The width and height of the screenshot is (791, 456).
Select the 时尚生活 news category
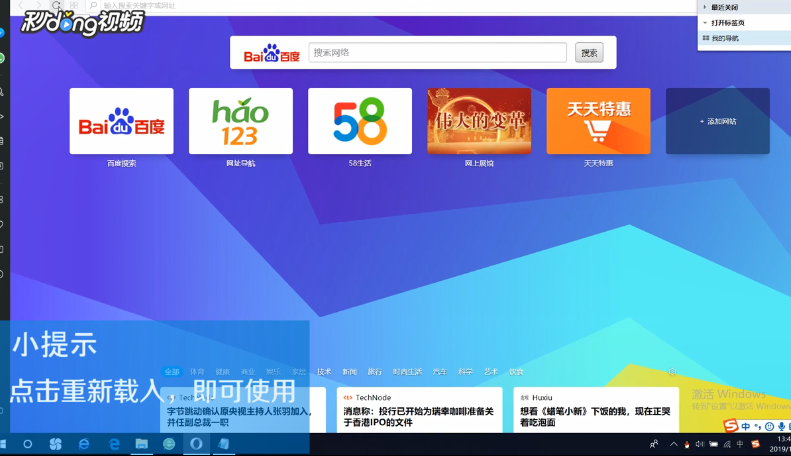pos(407,372)
